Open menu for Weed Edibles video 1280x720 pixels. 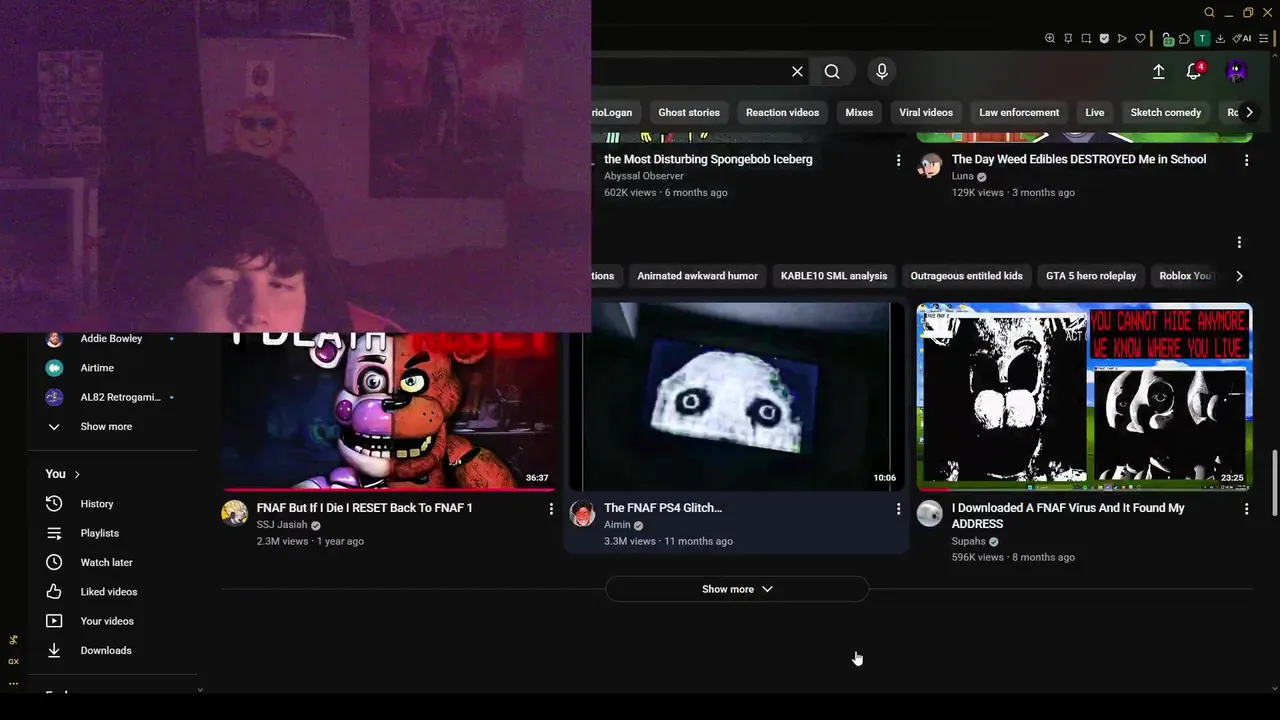click(1246, 160)
